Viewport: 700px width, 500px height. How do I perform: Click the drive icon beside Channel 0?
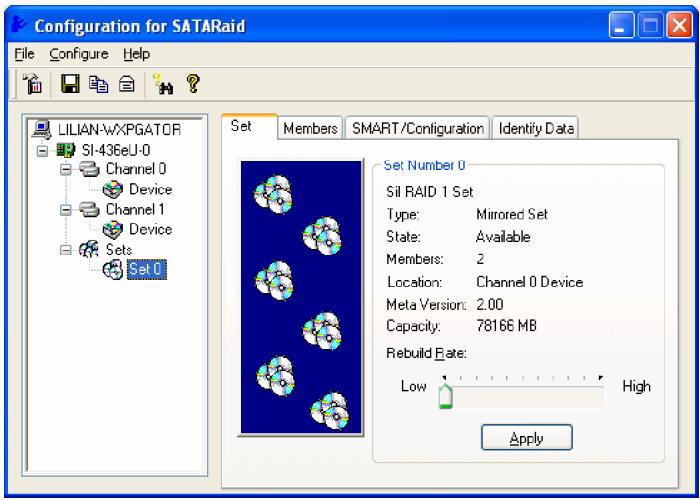(x=89, y=169)
